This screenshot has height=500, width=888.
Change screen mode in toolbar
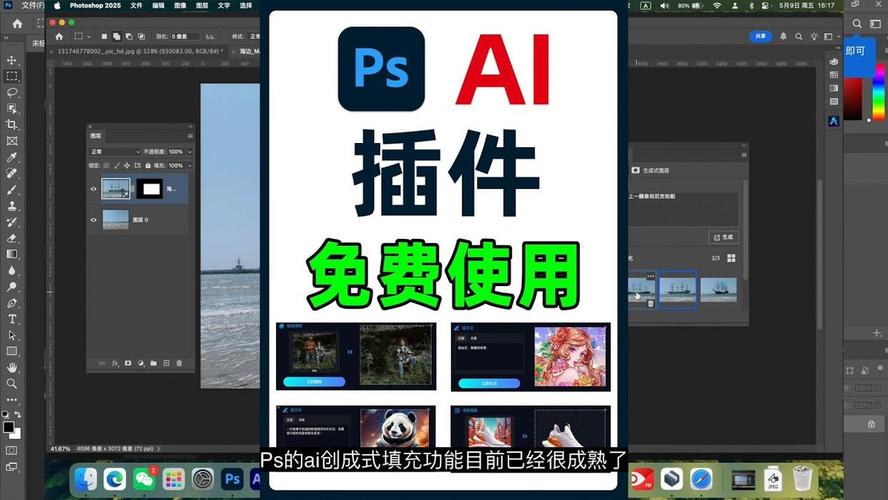click(x=11, y=467)
